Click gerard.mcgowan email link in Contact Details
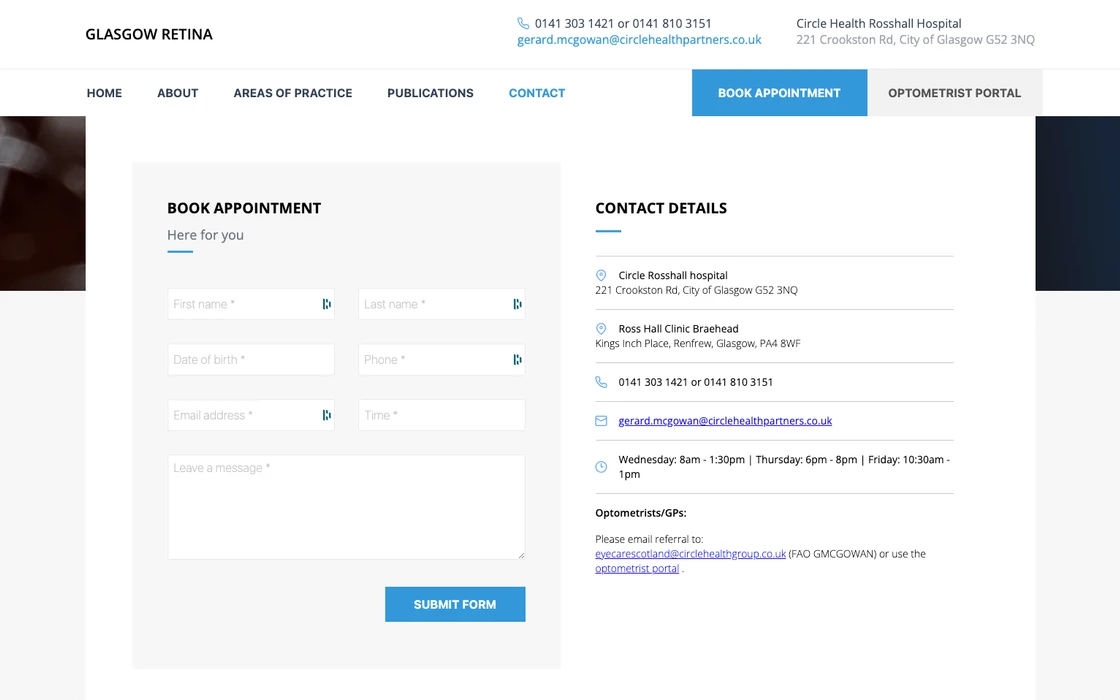Viewport: 1120px width, 700px height. coord(725,421)
